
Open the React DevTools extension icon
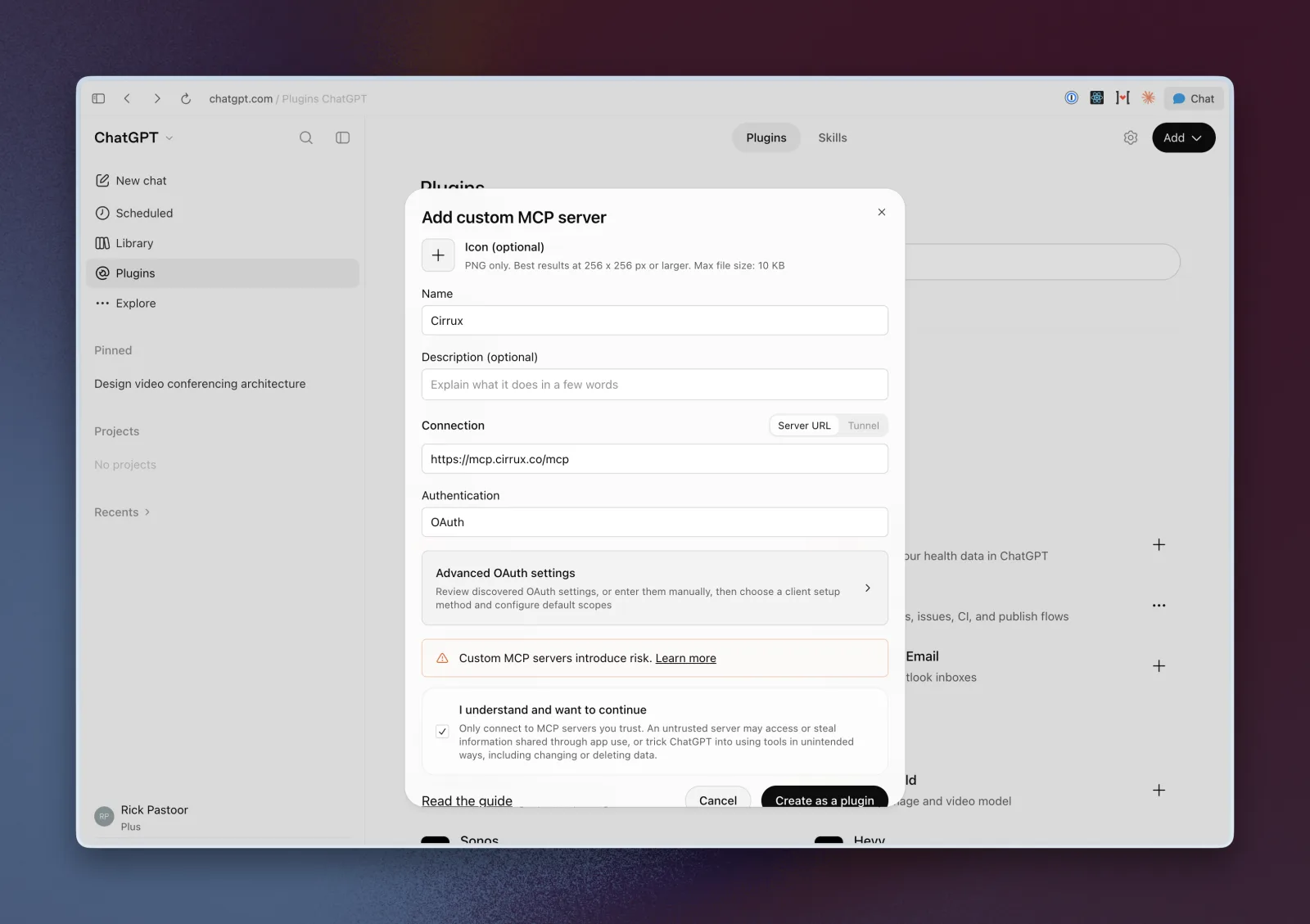point(1097,97)
